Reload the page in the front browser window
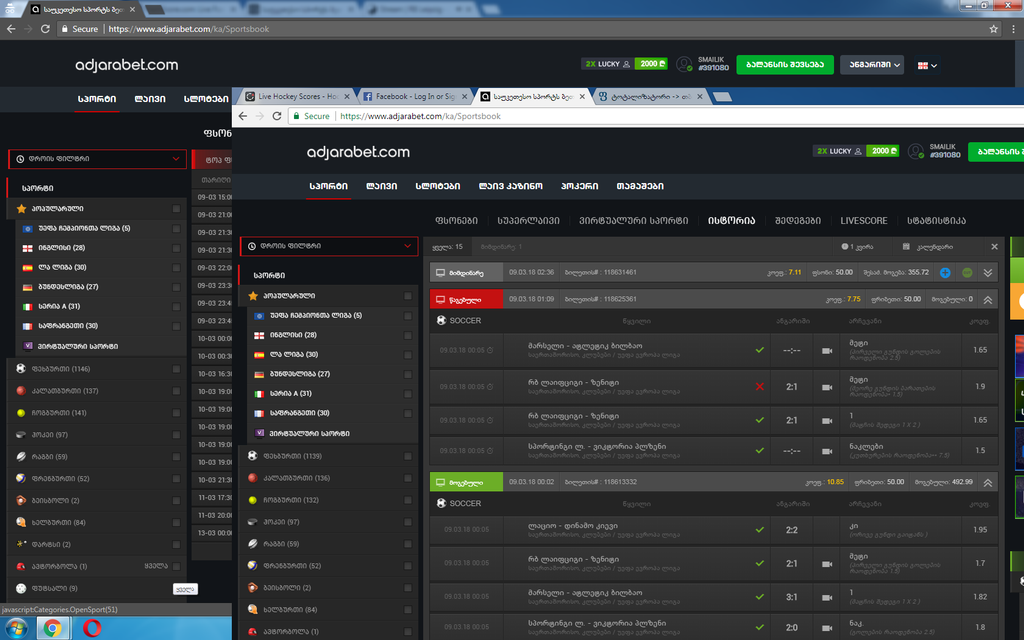Viewport: 1024px width, 640px height. click(x=277, y=116)
